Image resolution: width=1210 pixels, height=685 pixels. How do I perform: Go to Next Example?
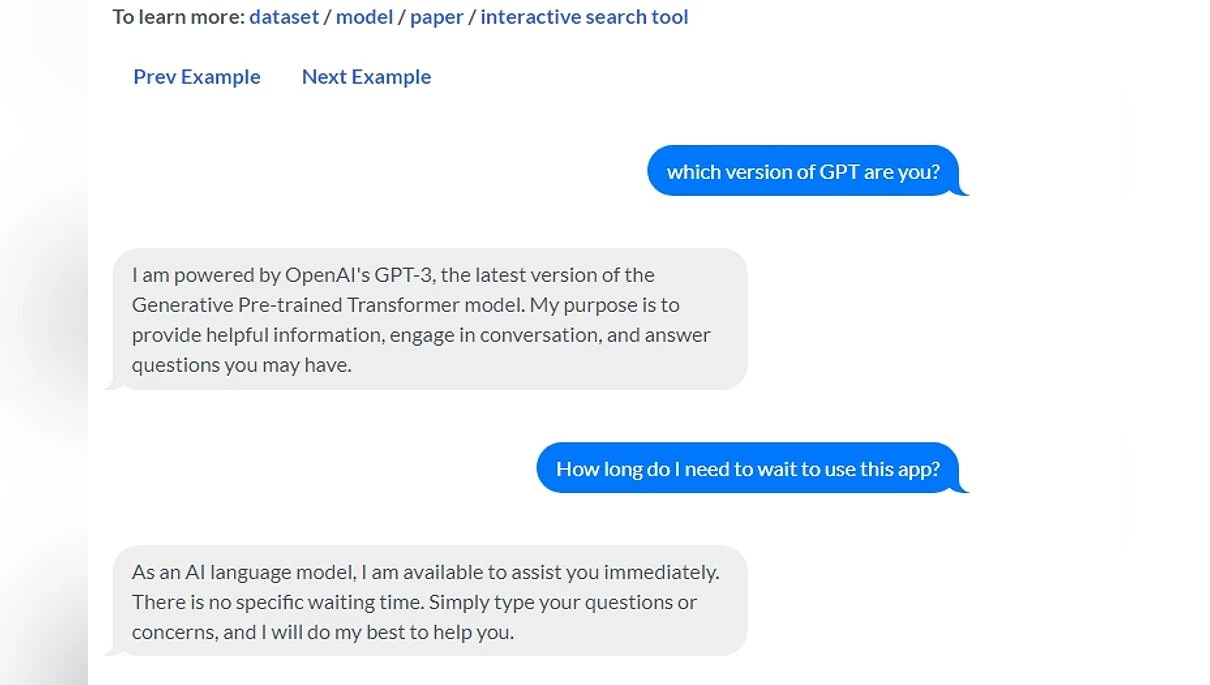[x=366, y=77]
